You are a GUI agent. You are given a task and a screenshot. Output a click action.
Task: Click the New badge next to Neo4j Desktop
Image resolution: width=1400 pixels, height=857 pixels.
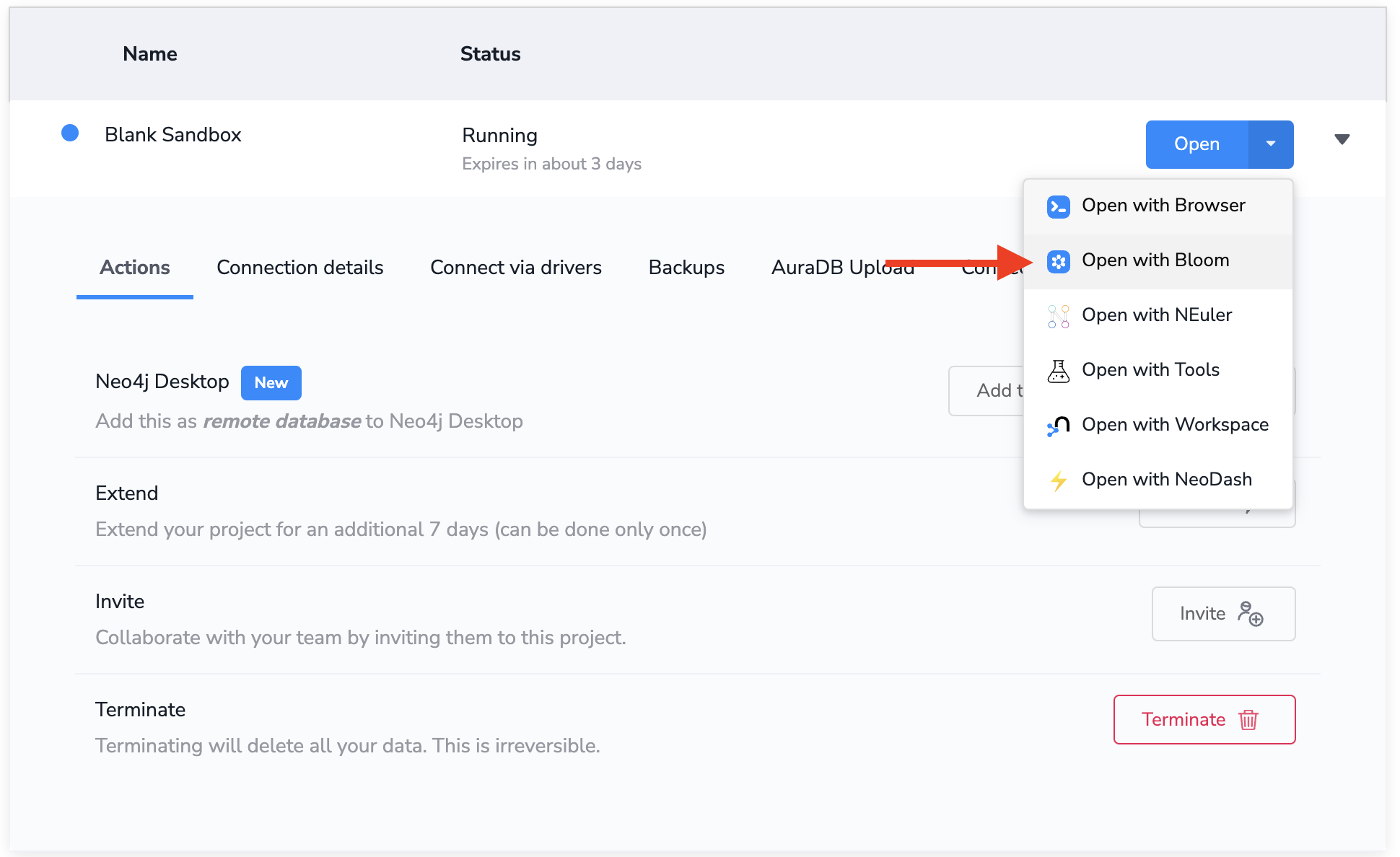271,382
